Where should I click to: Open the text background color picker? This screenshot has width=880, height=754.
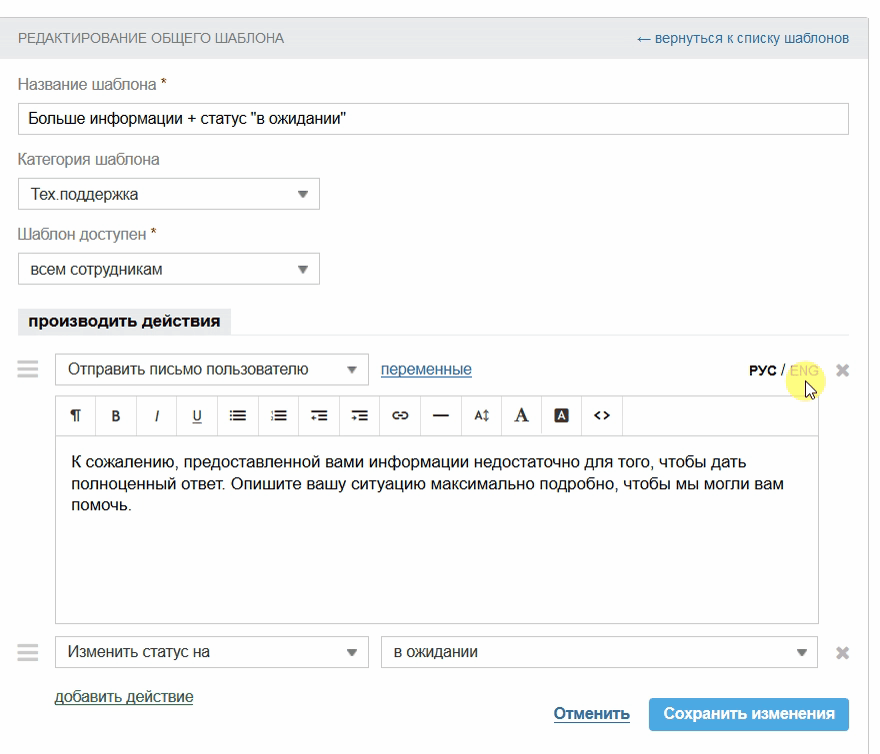[561, 416]
